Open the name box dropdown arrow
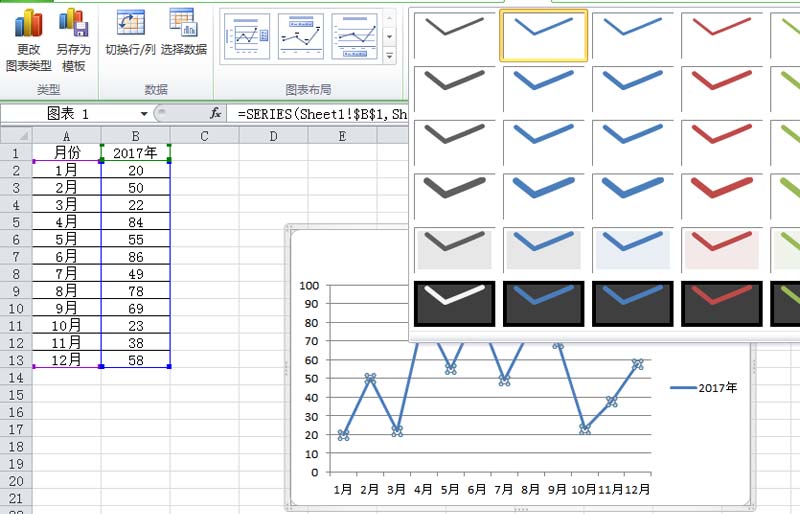 click(144, 114)
